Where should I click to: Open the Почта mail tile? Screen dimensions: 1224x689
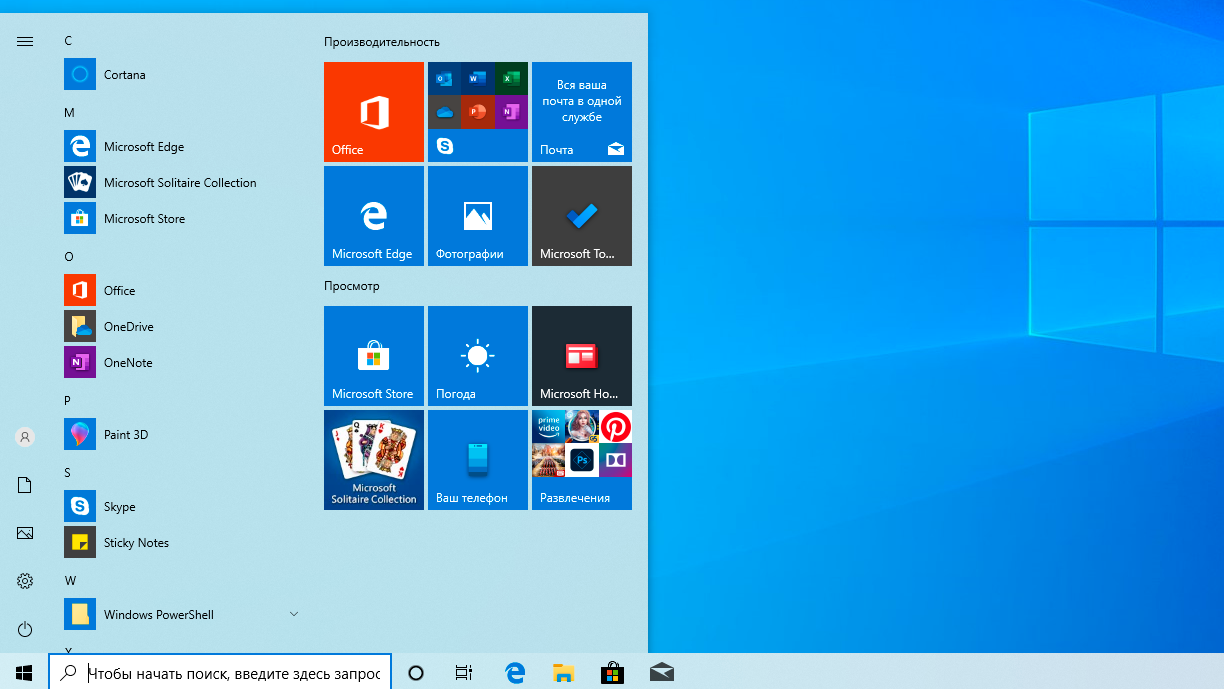point(581,112)
